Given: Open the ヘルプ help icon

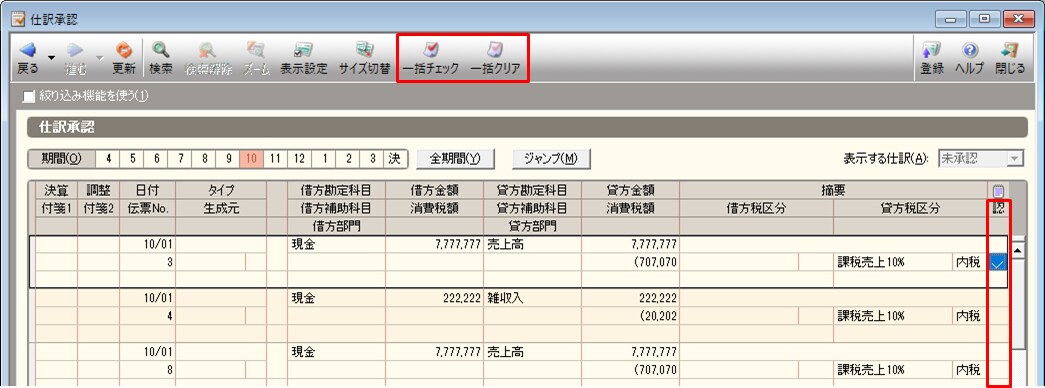Looking at the screenshot, I should pos(970,50).
